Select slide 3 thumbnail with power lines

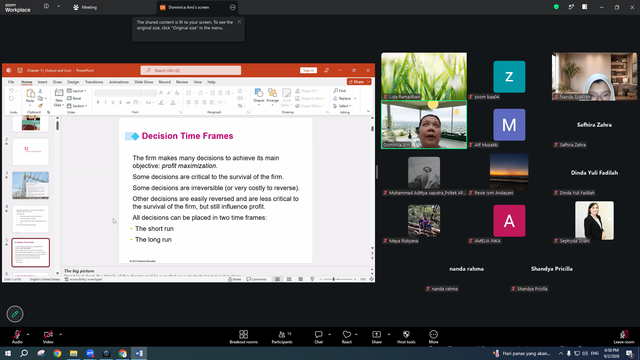(31, 185)
